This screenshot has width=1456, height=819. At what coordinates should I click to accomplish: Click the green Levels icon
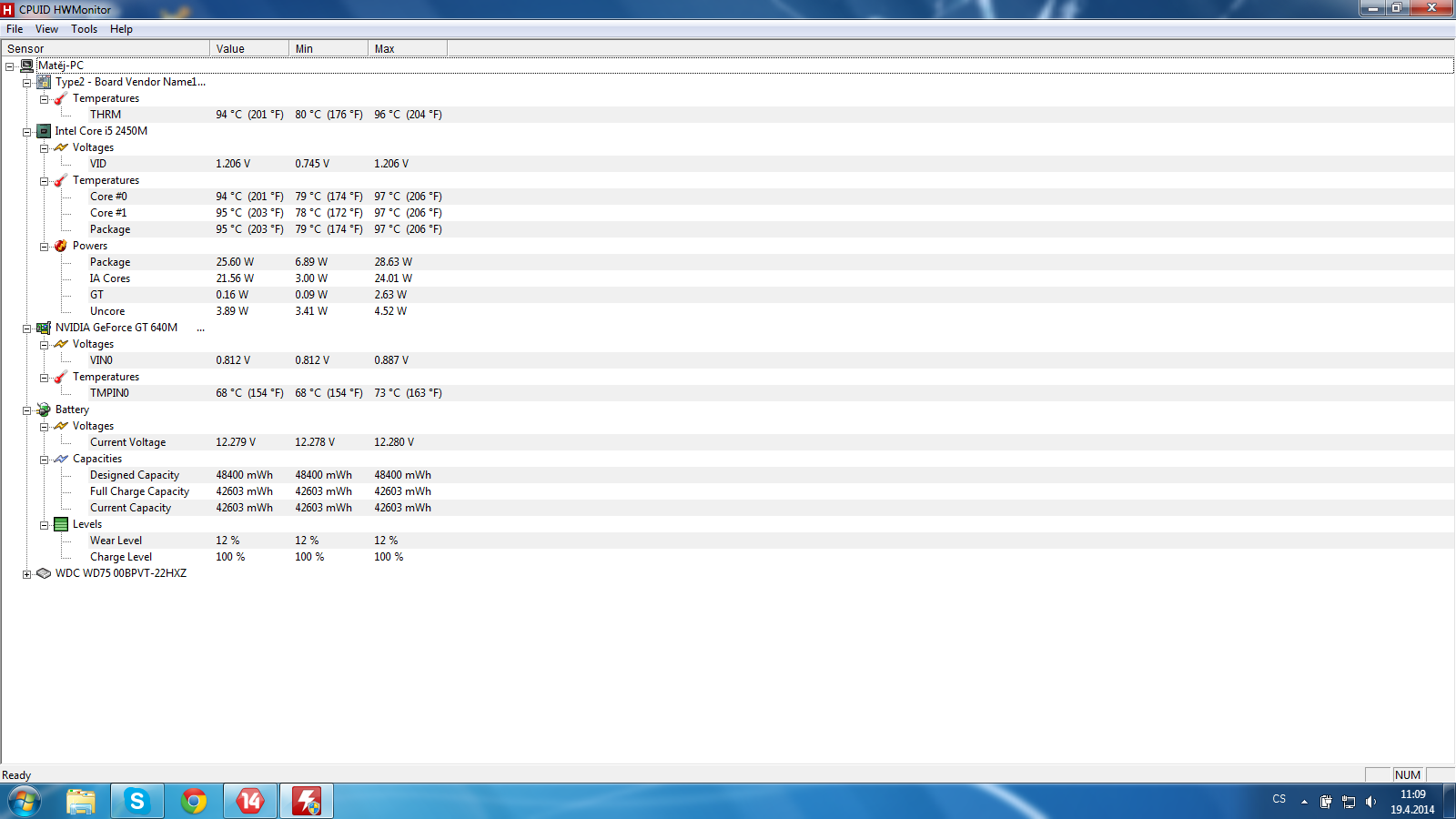pos(61,524)
